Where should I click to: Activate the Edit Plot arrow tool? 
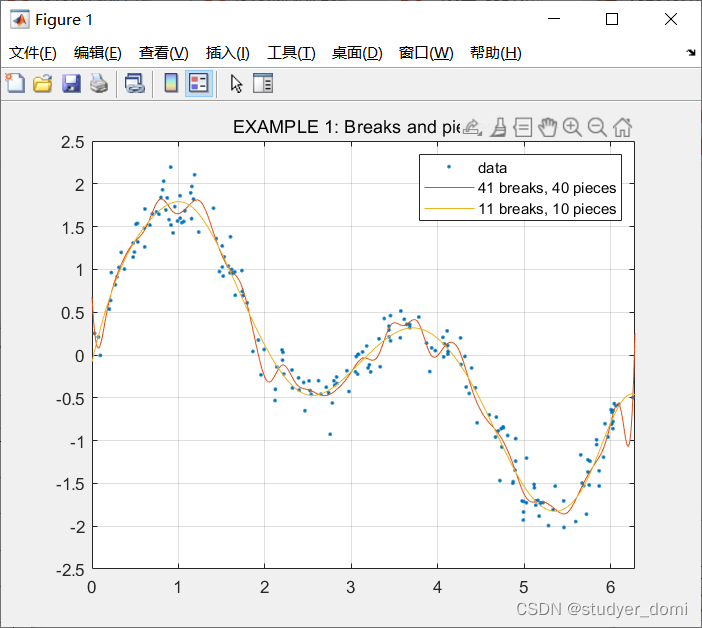coord(236,84)
